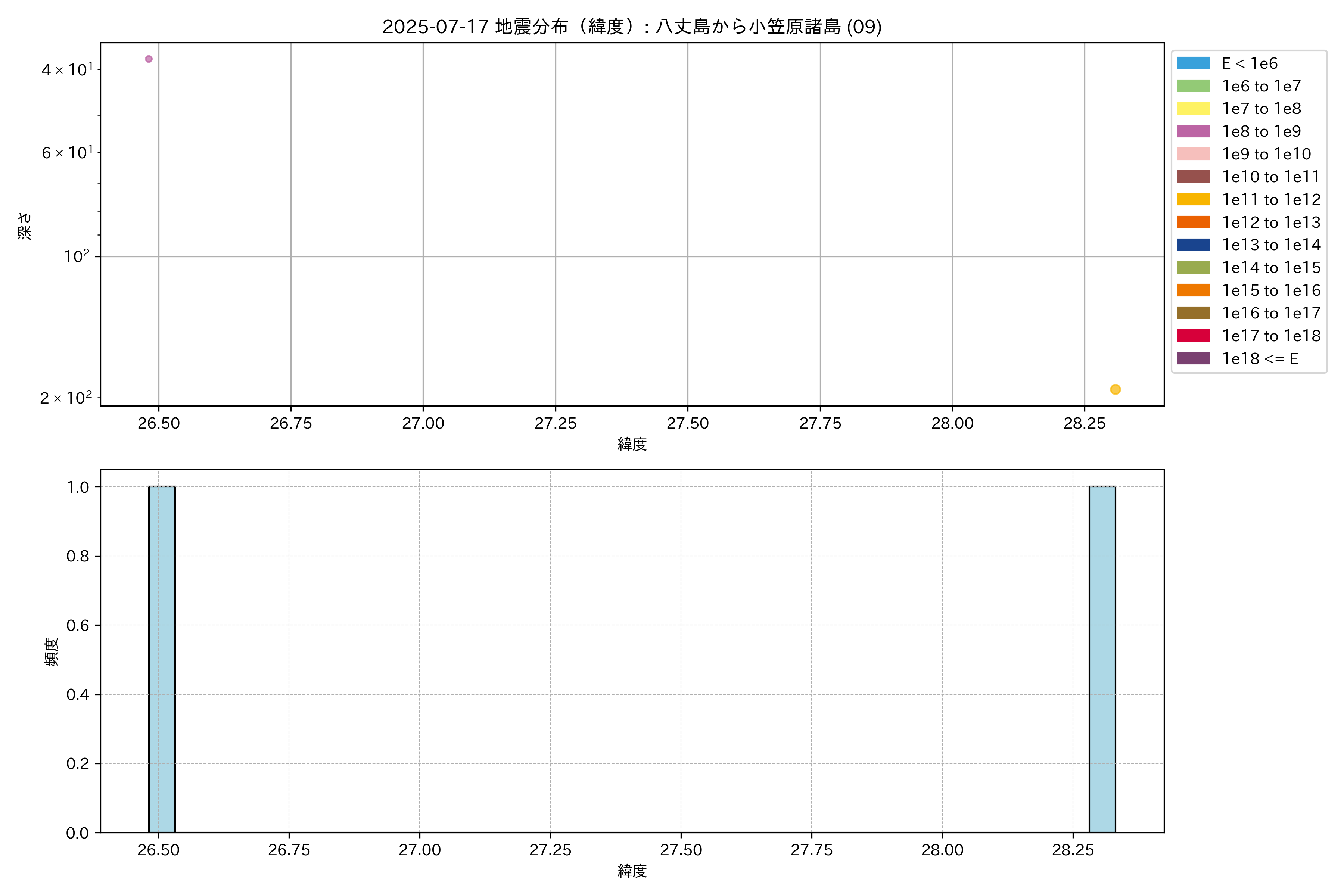Screen dimensions: 1344x896
Task: Click the chart title text at top
Action: point(631,26)
